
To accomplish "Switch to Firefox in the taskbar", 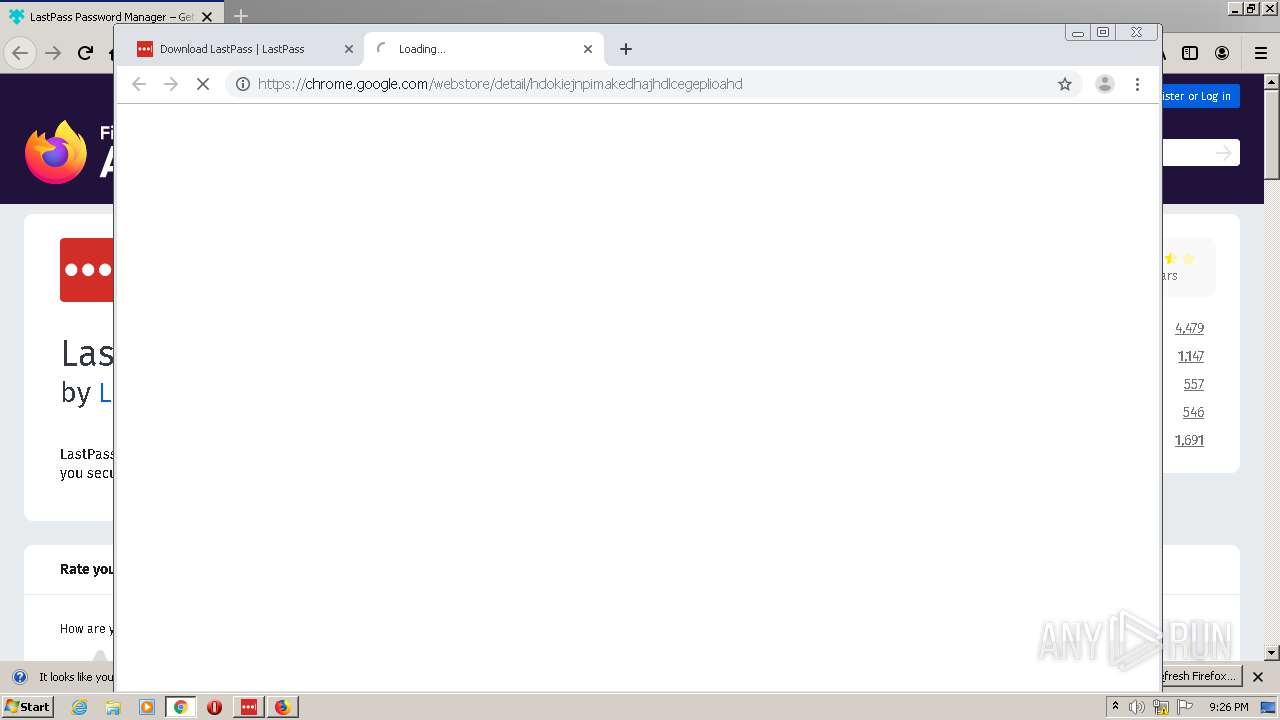I will click(x=282, y=707).
